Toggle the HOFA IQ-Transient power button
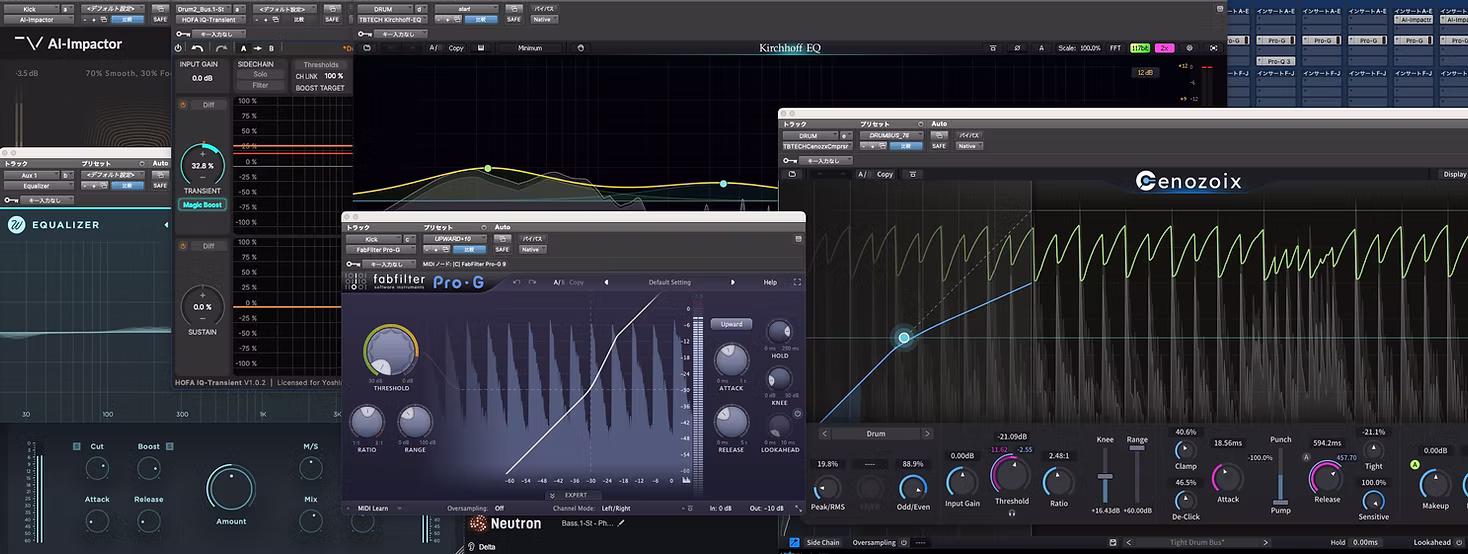Viewport: 1468px width, 554px height. (179, 48)
